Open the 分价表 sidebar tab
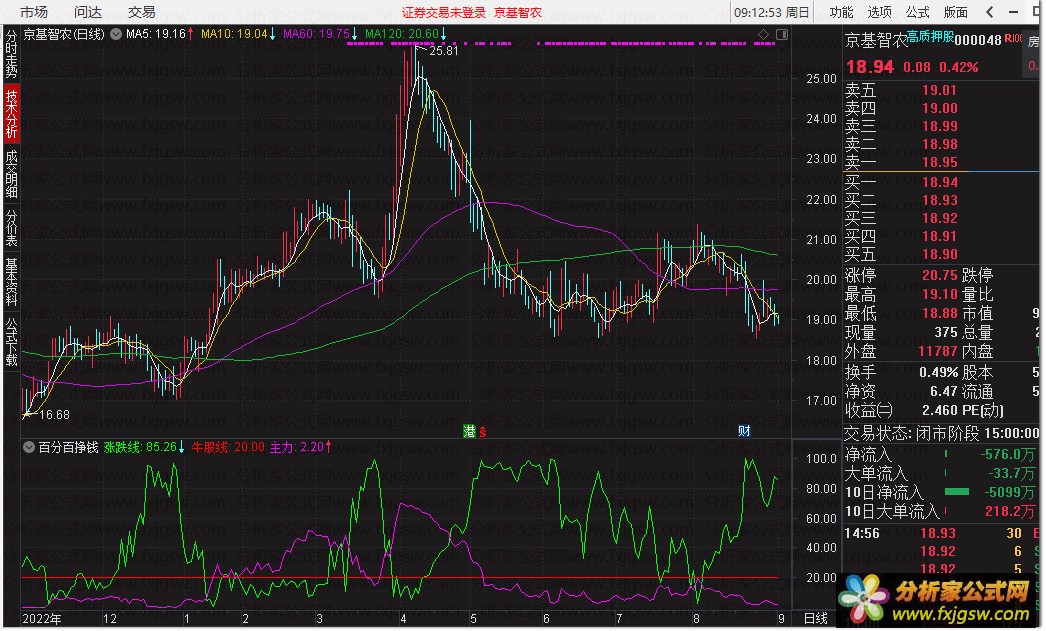 coord(11,227)
